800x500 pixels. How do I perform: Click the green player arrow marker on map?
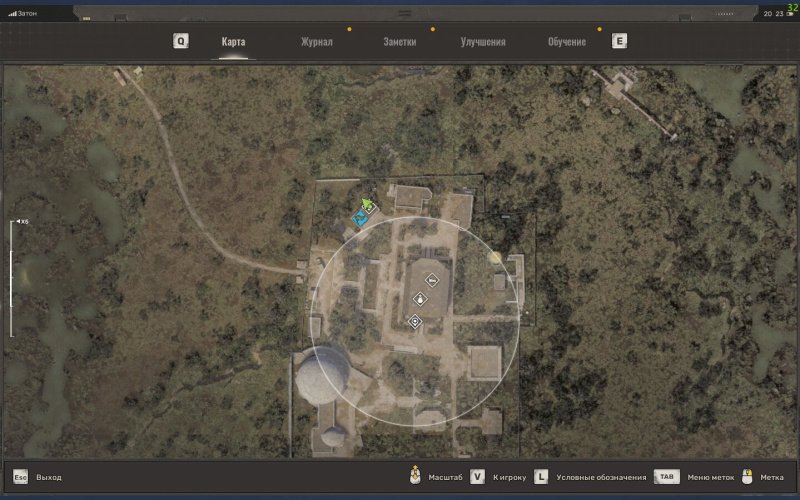pos(367,204)
